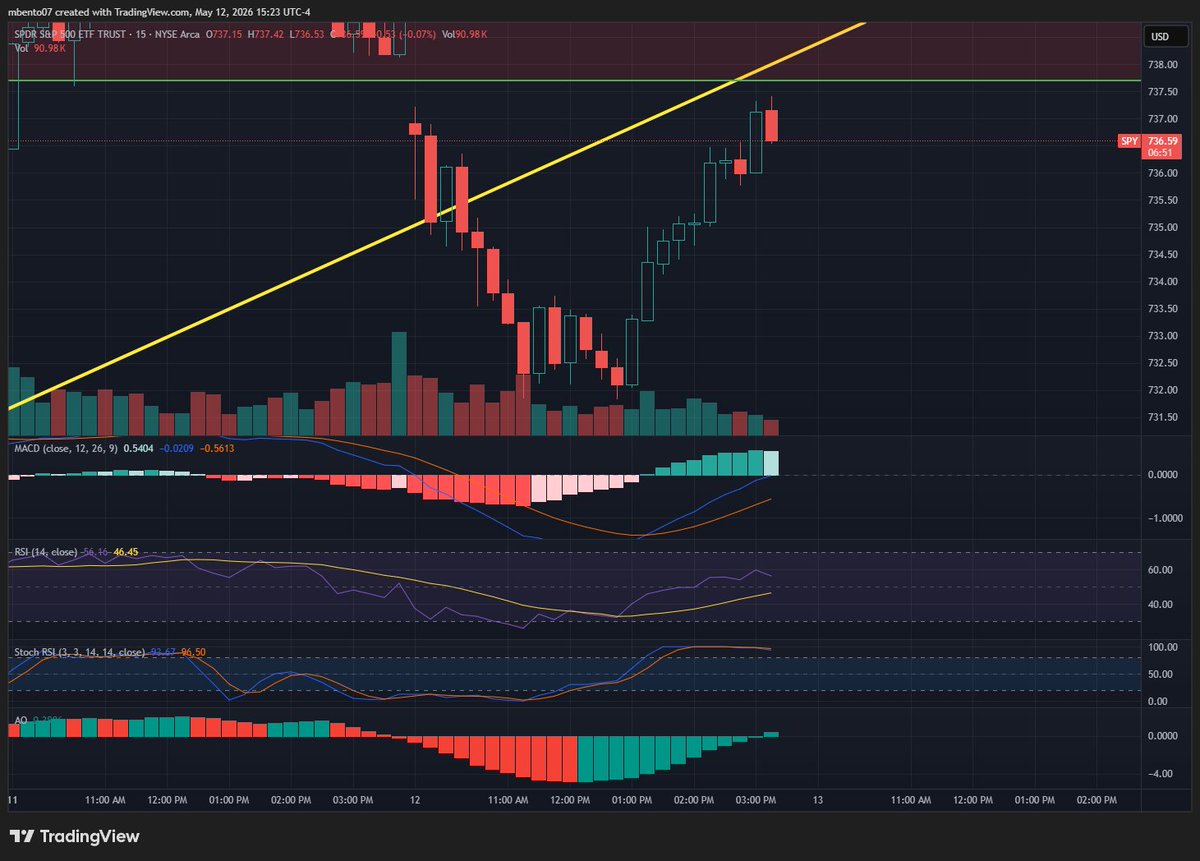Select the SPY current price label 736.59
The width and height of the screenshot is (1200, 861).
[x=1160, y=142]
